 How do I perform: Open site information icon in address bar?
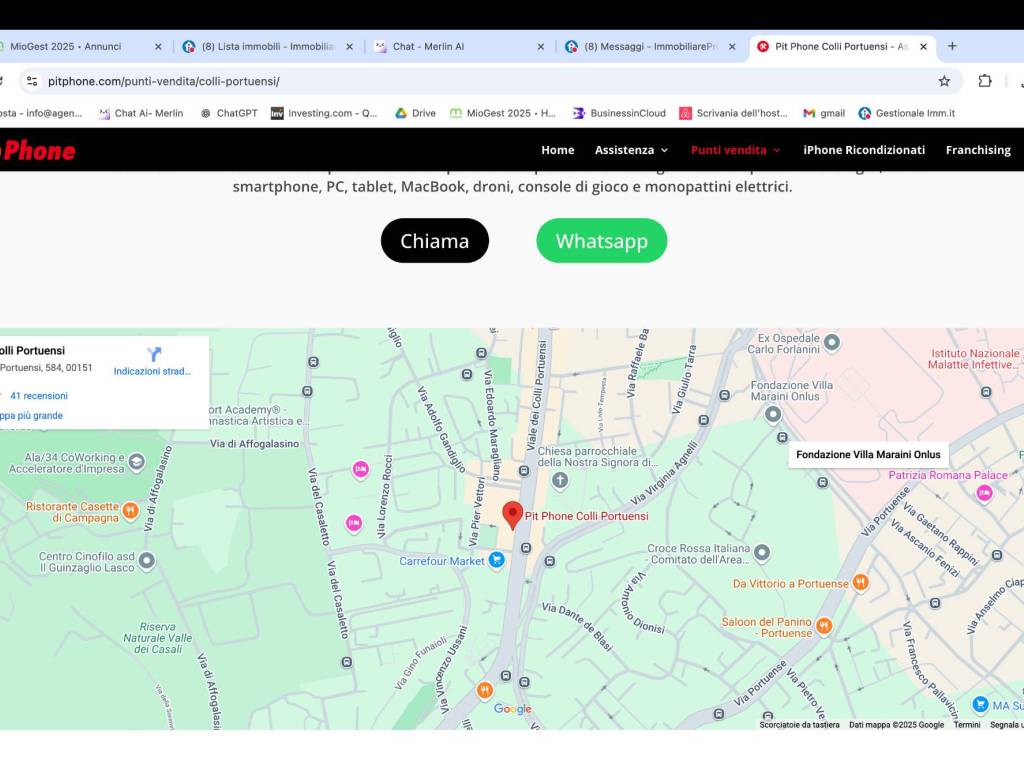pos(31,81)
